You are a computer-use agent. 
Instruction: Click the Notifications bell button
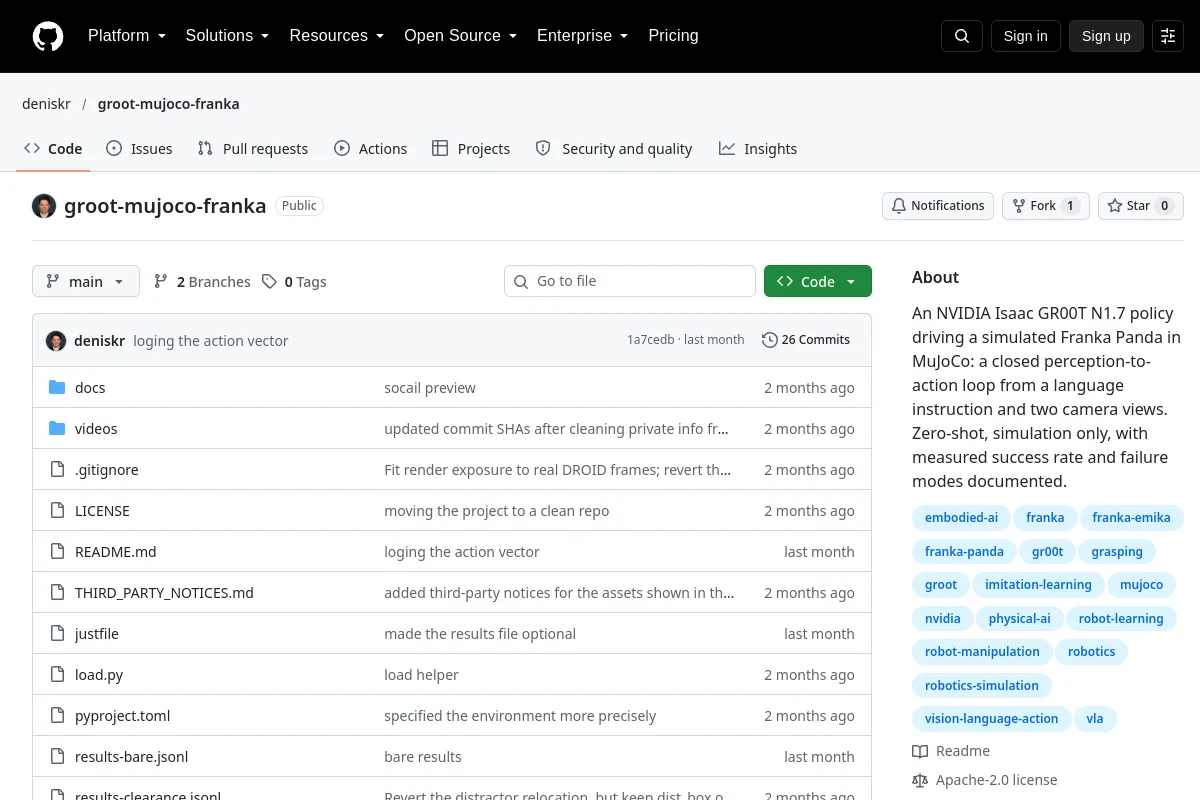pyautogui.click(x=938, y=206)
